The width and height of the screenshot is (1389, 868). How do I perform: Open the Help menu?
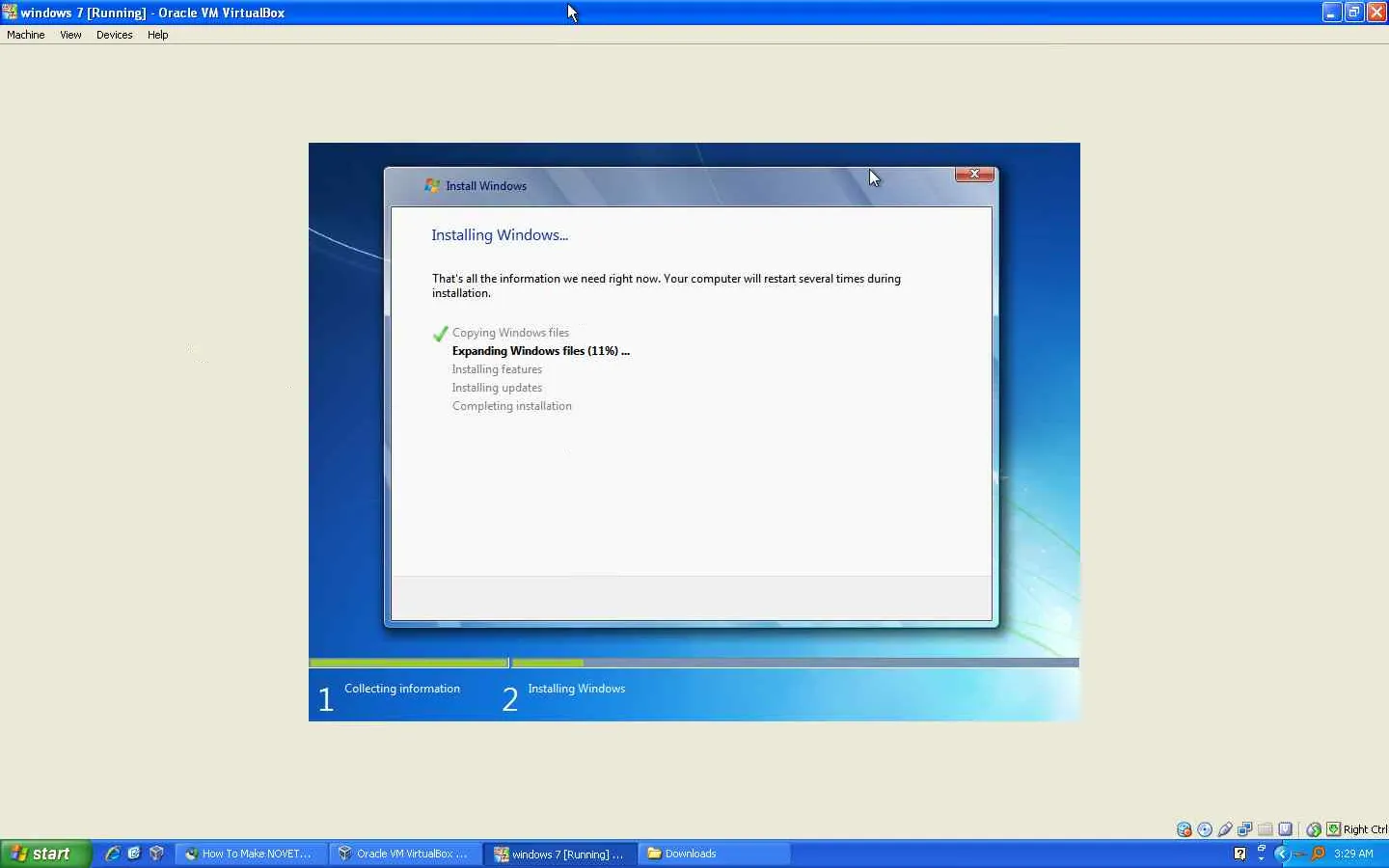tap(158, 35)
